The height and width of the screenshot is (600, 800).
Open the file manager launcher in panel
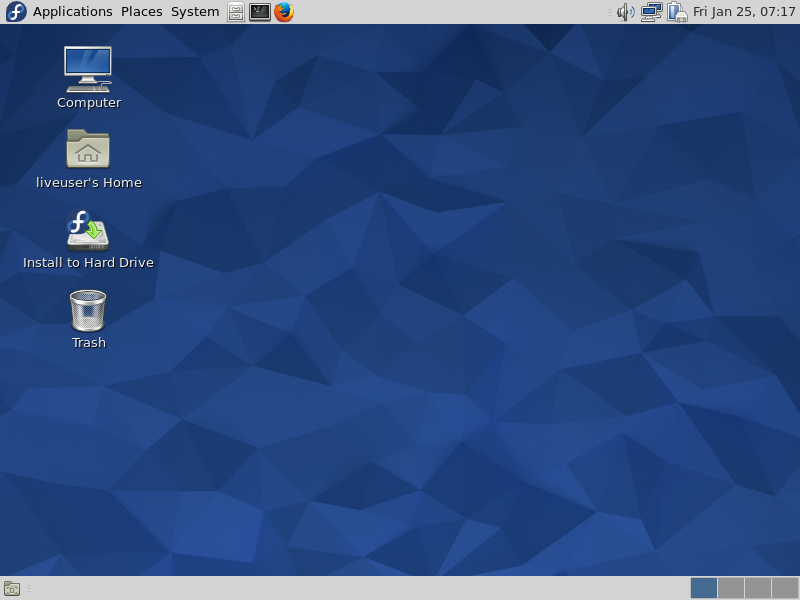236,12
